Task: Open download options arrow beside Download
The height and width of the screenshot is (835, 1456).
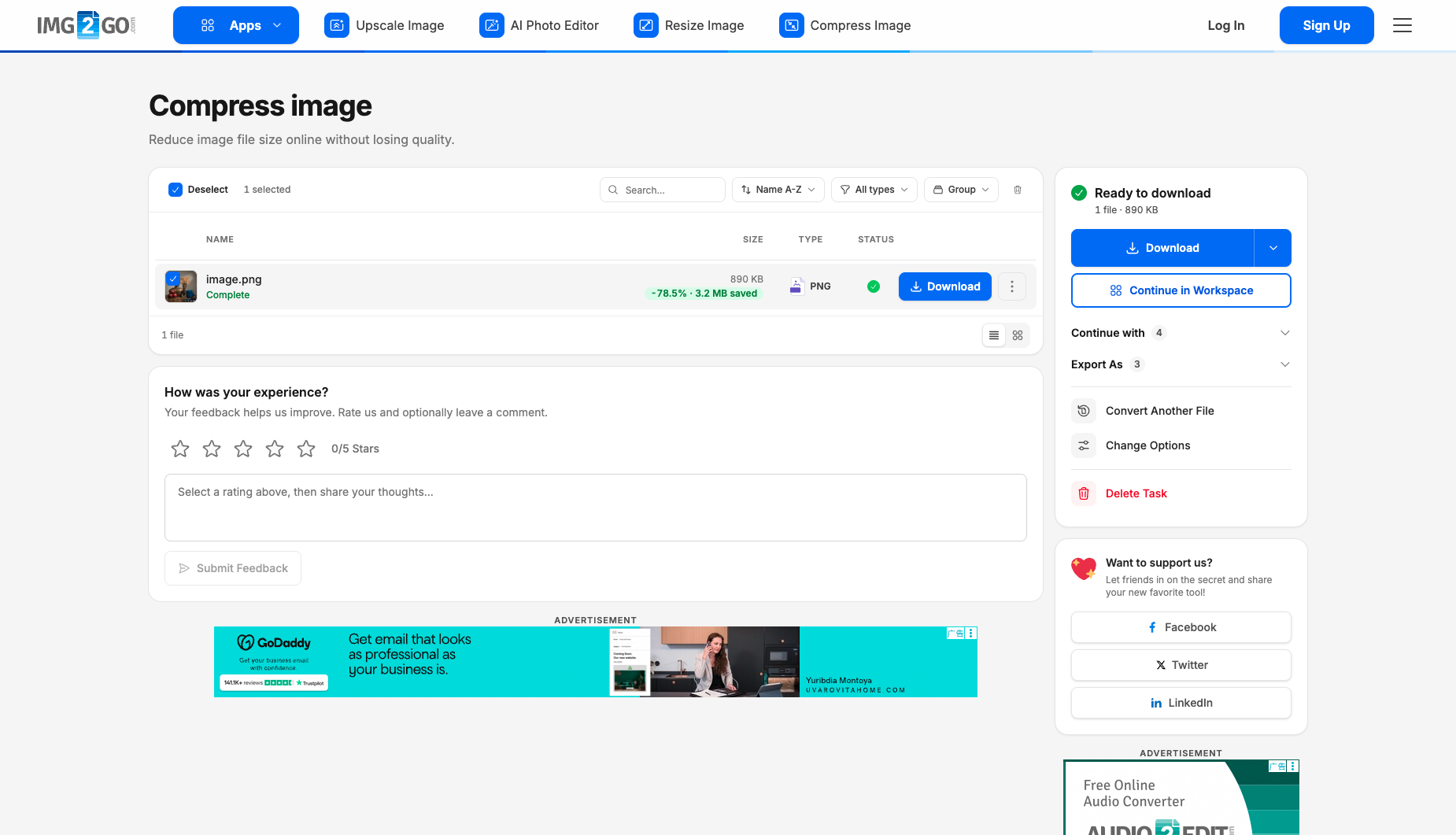Action: tap(1273, 248)
